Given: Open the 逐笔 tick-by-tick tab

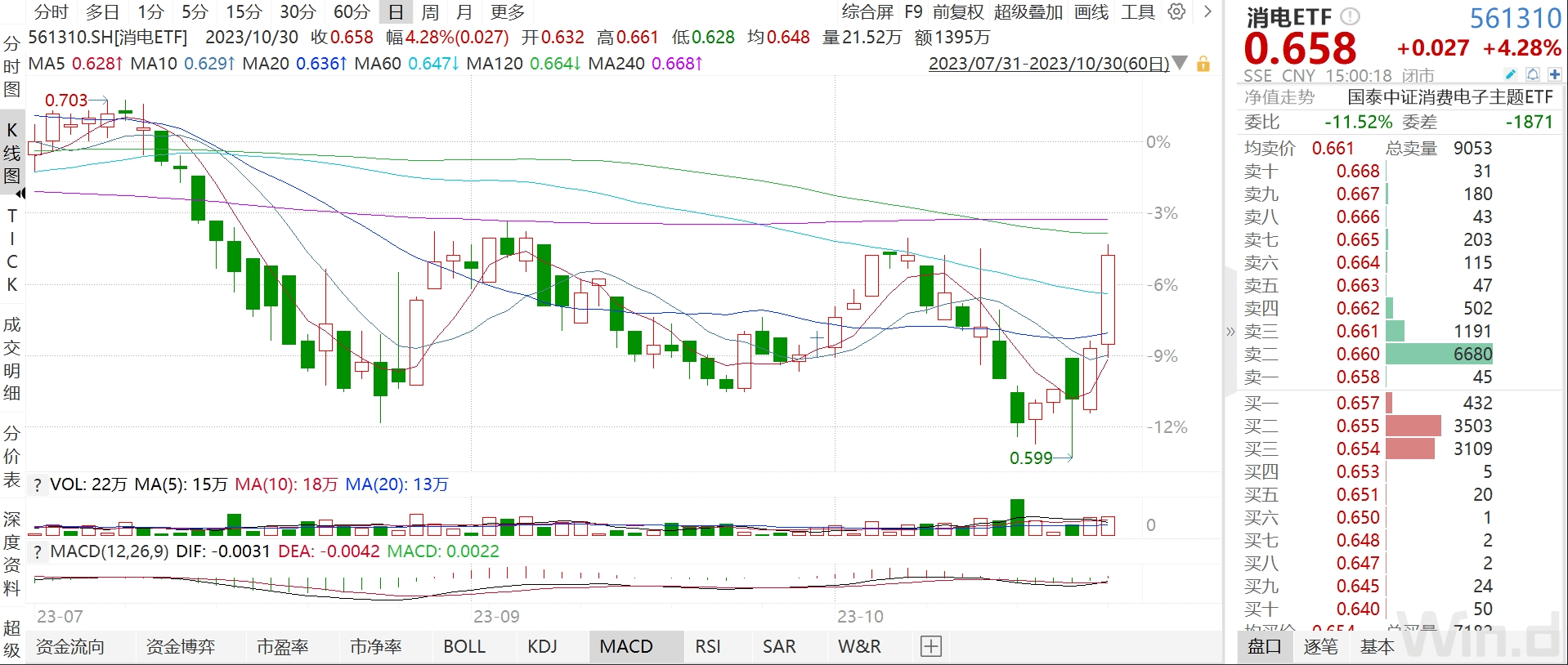Looking at the screenshot, I should click(x=1319, y=646).
